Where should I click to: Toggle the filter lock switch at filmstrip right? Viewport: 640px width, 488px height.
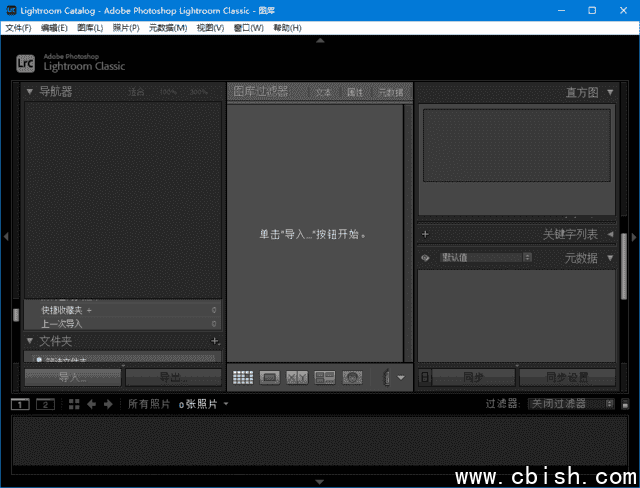click(x=625, y=404)
